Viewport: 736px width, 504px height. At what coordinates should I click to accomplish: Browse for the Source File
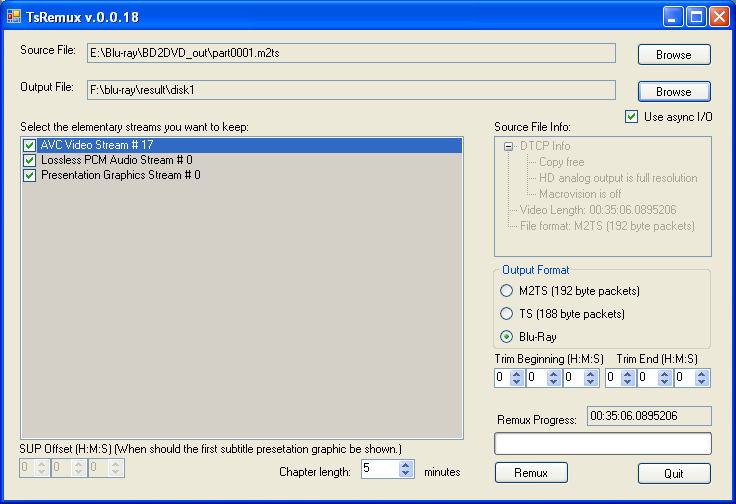(674, 55)
